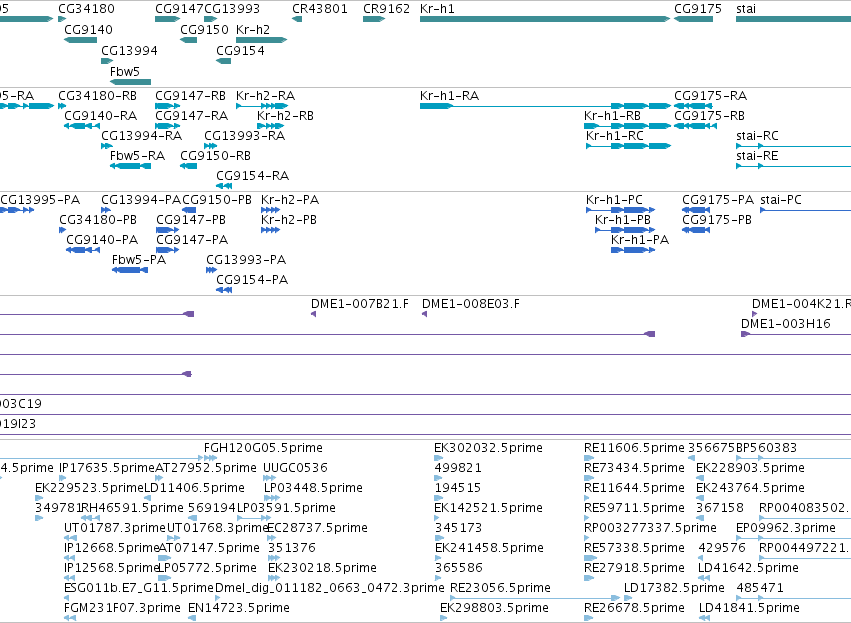Select the EP09962.3prime EST

[x=793, y=538]
